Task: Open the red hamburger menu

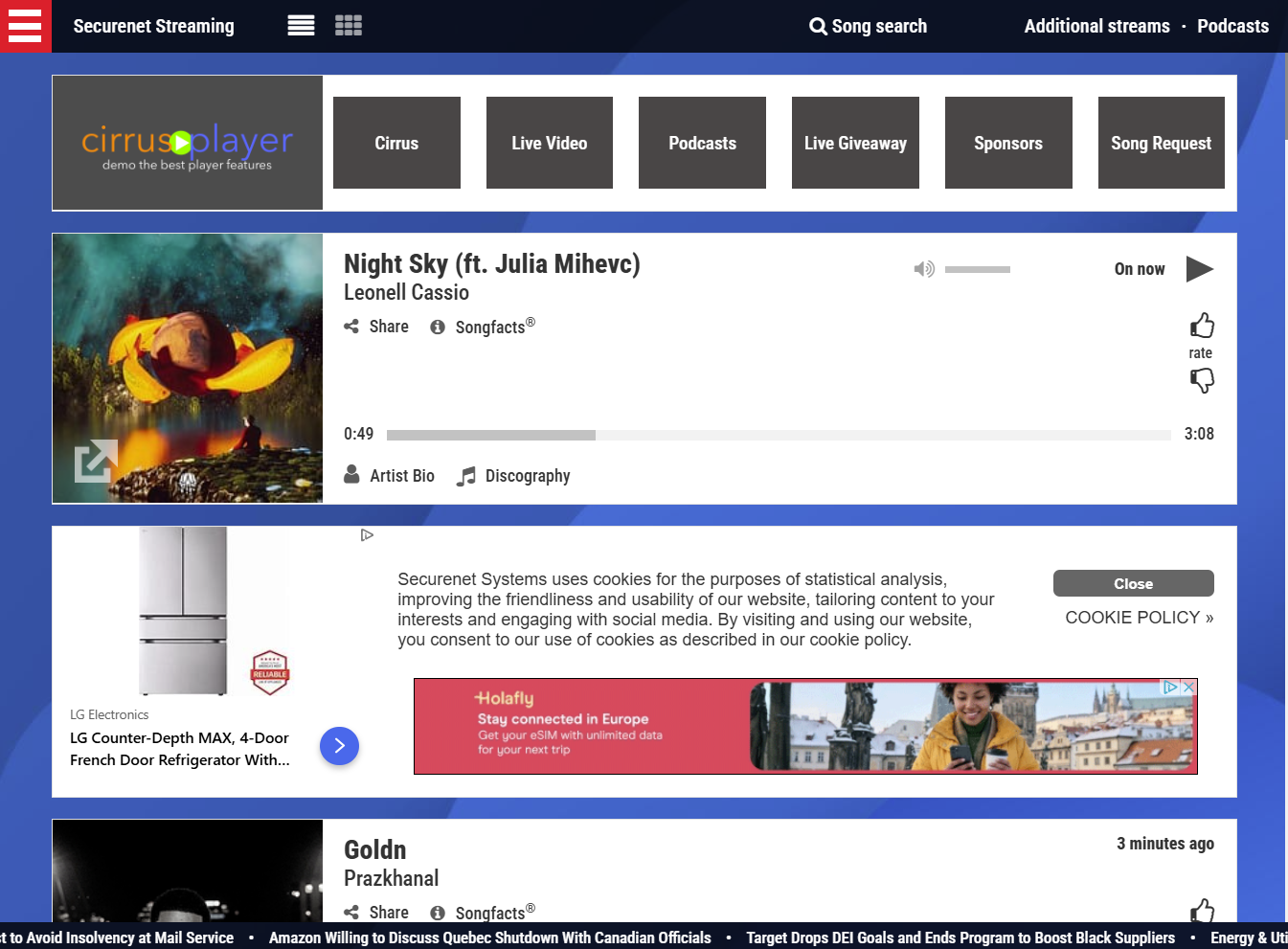Action: (25, 26)
